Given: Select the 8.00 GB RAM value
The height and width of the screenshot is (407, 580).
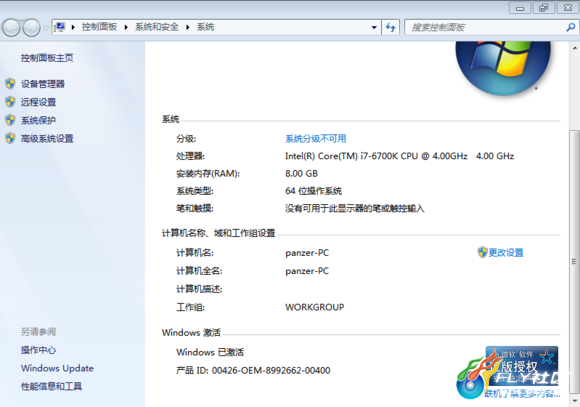Looking at the screenshot, I should point(301,174).
